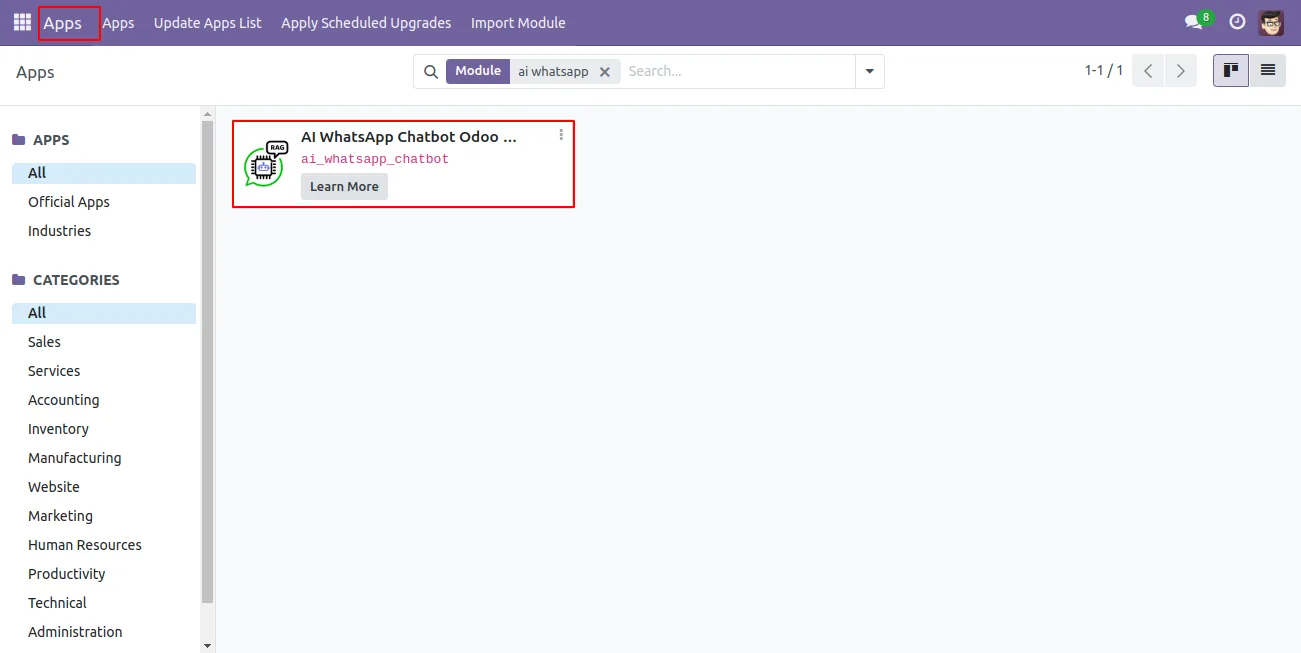
Task: Select All under the APPS section
Action: click(104, 173)
